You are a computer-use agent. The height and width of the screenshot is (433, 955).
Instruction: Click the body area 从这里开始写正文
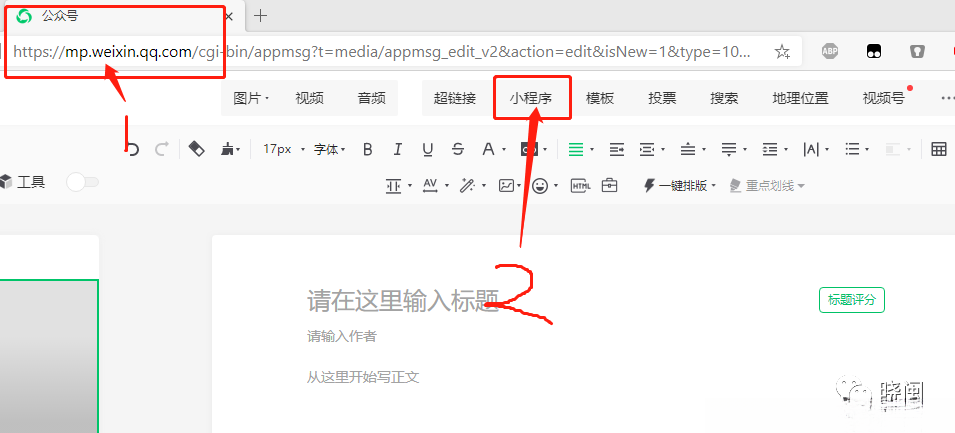363,377
